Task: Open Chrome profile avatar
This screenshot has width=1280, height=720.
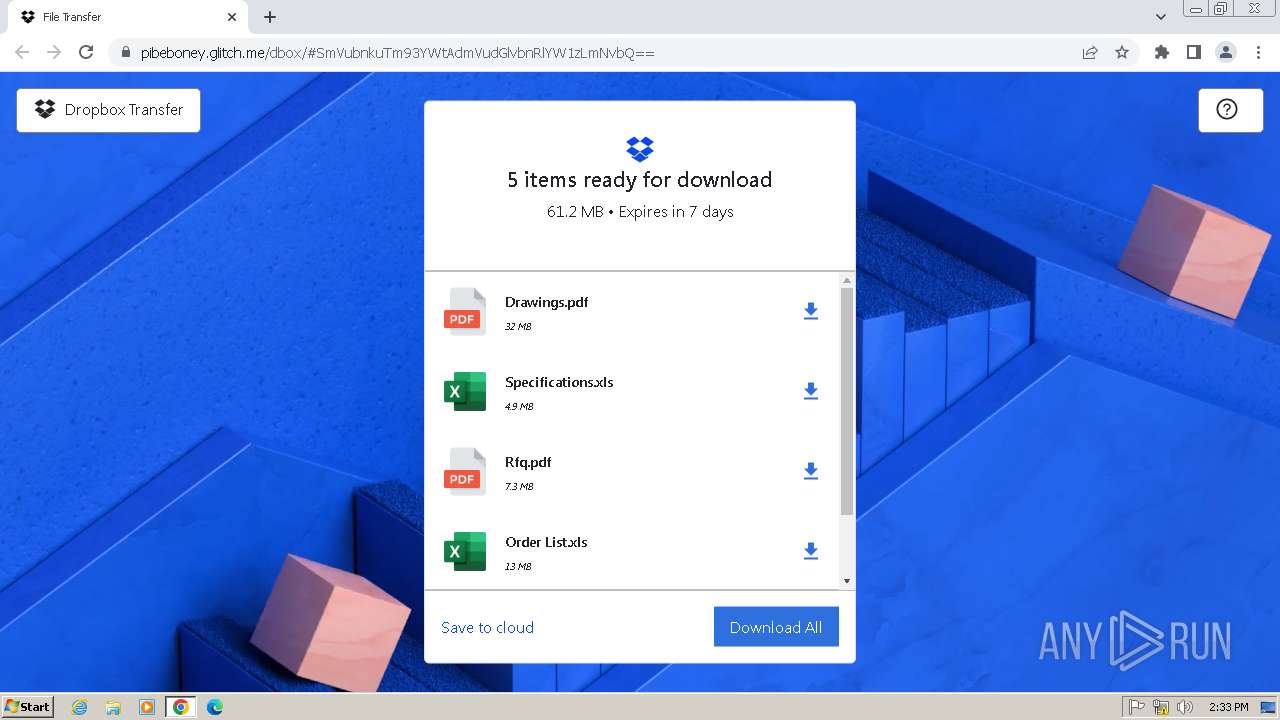Action: click(1226, 52)
